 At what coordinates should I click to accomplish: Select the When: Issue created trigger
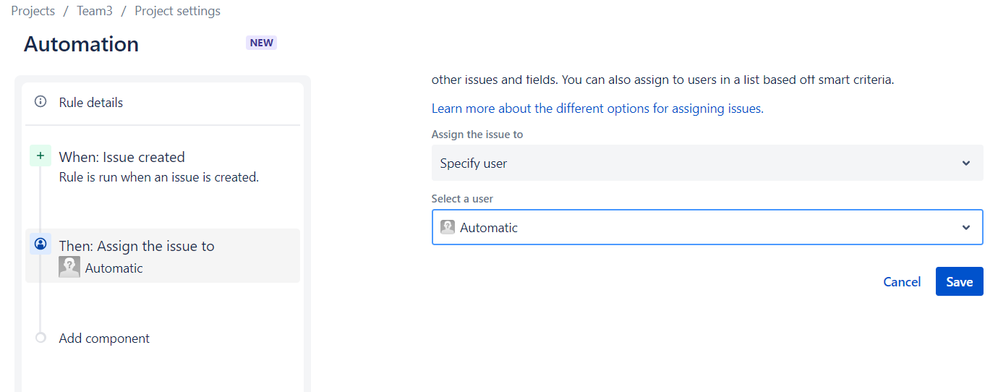(162, 166)
